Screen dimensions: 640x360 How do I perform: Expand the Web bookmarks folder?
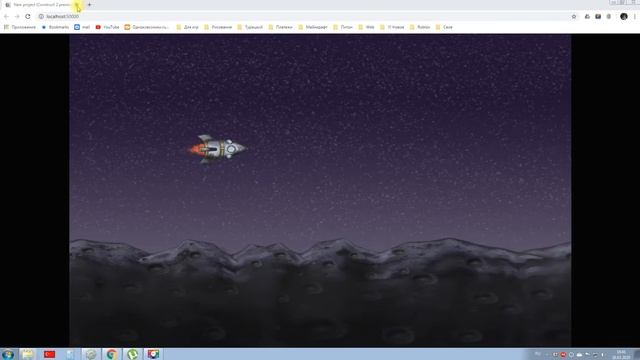366,27
